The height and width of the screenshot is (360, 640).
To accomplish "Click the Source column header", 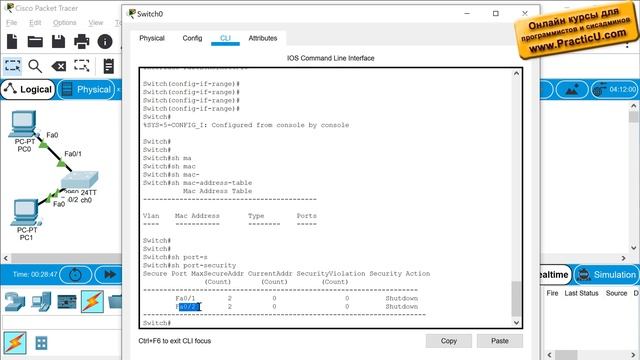I will (616, 293).
